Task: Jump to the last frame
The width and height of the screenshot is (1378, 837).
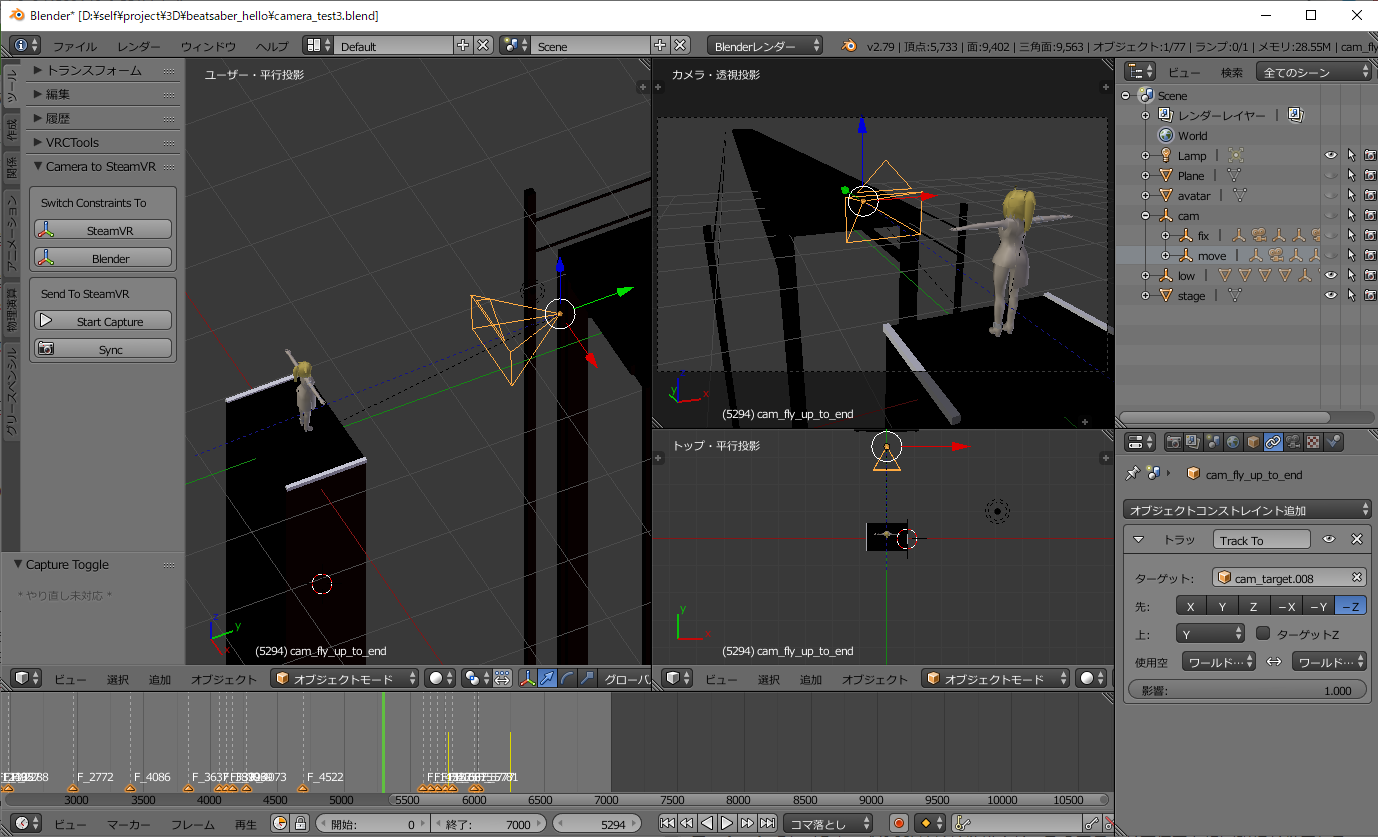Action: click(x=767, y=823)
